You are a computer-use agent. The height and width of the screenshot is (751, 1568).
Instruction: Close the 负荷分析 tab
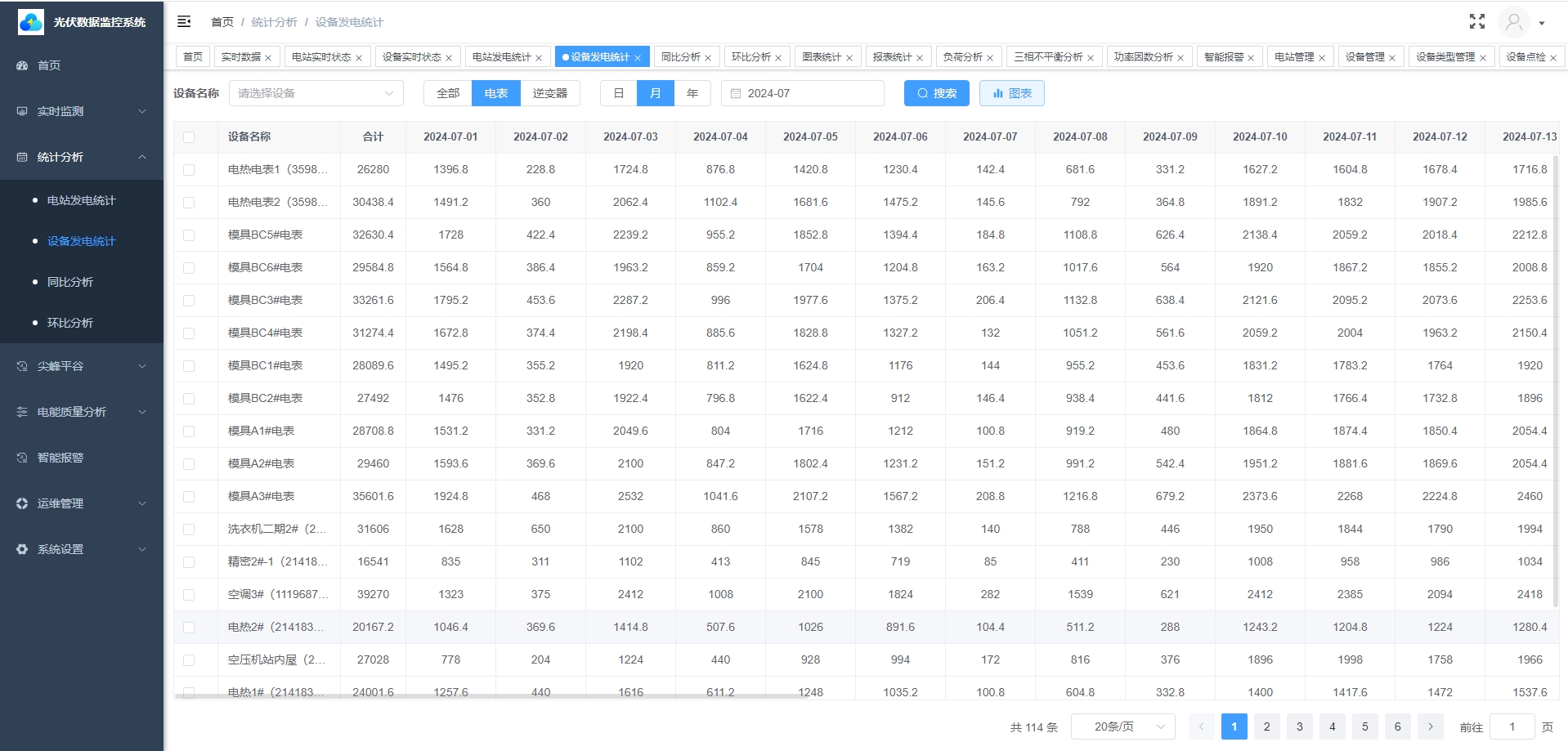tap(990, 58)
